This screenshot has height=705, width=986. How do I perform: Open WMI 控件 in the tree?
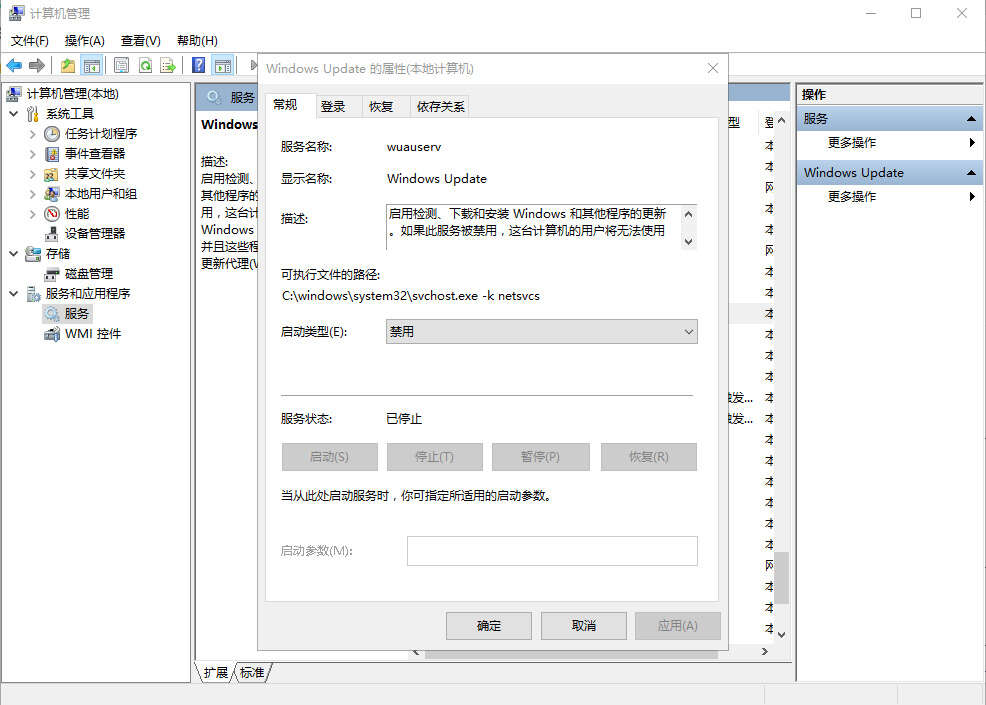[92, 333]
